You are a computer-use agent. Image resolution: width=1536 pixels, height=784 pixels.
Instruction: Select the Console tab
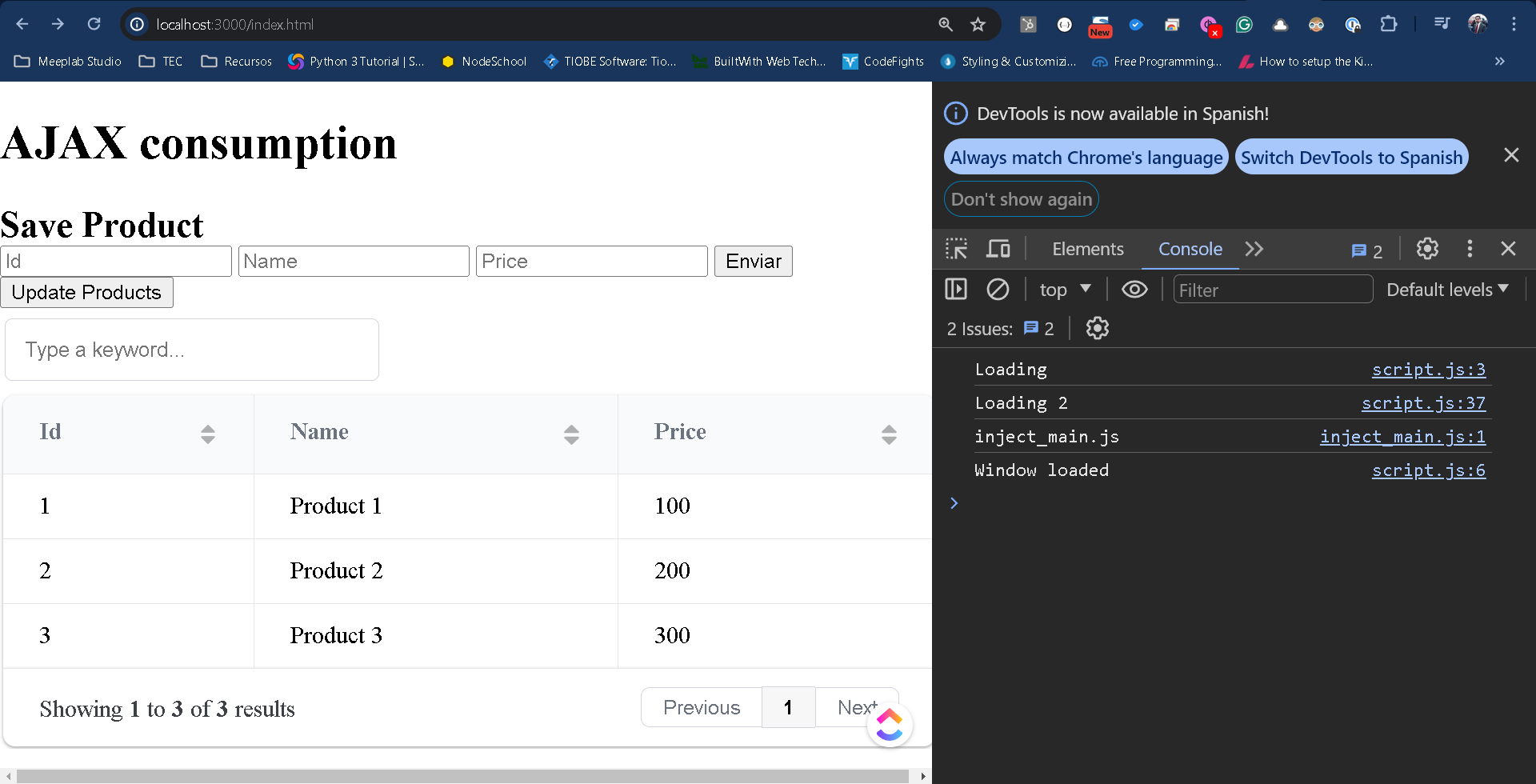(x=1190, y=249)
